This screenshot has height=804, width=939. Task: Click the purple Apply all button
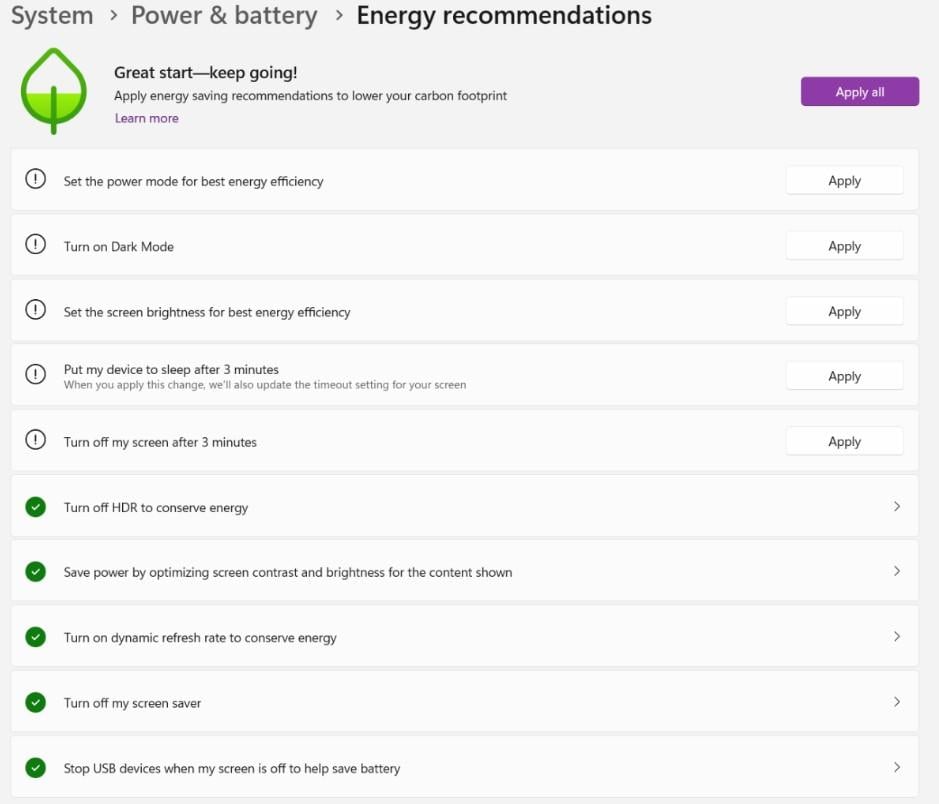pyautogui.click(x=859, y=92)
